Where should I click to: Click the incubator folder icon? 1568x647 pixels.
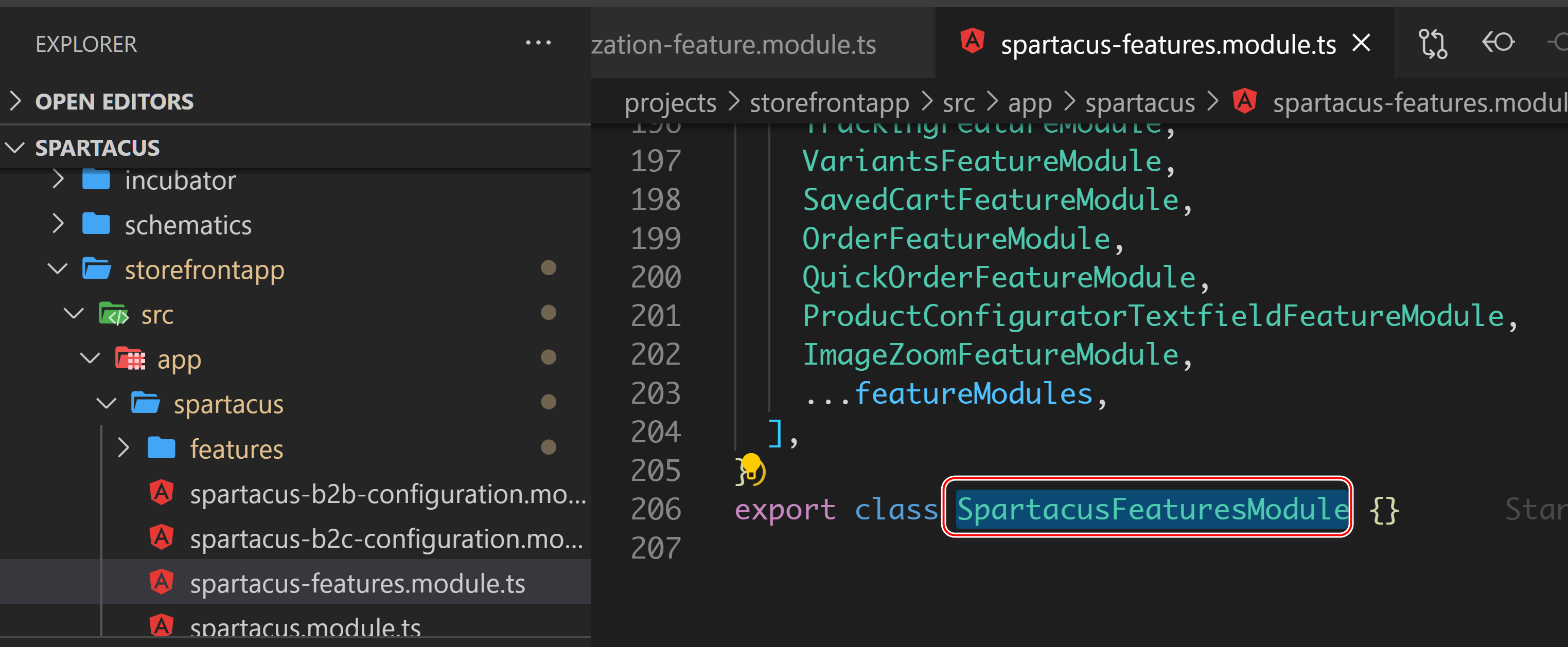pos(96,180)
